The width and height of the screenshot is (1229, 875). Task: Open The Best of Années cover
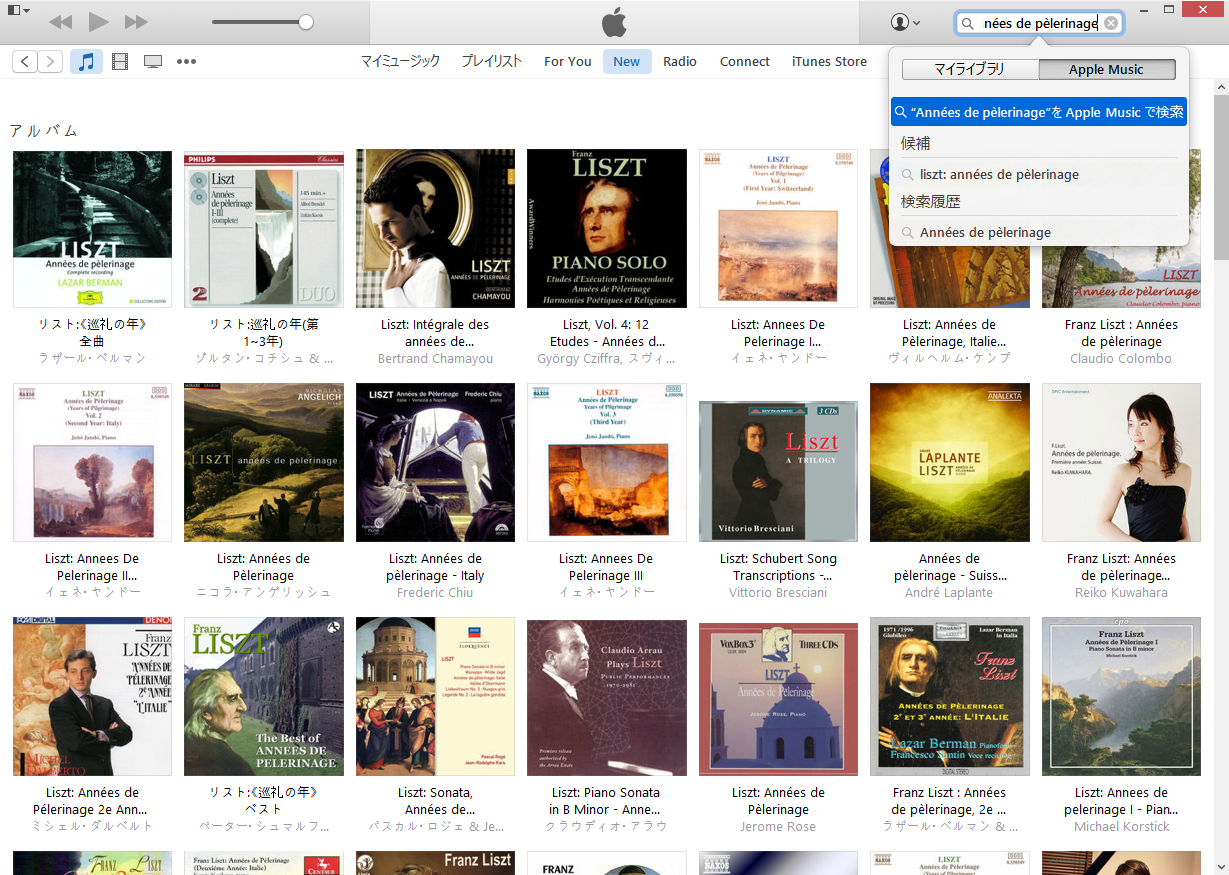coord(264,696)
